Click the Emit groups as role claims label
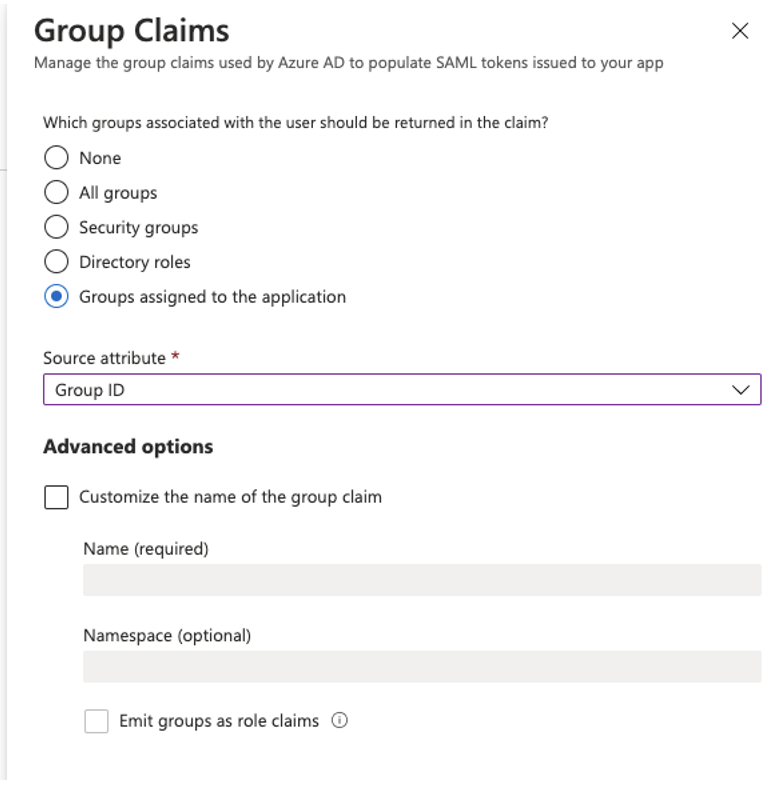Viewport: 780px width, 792px height. (219, 721)
